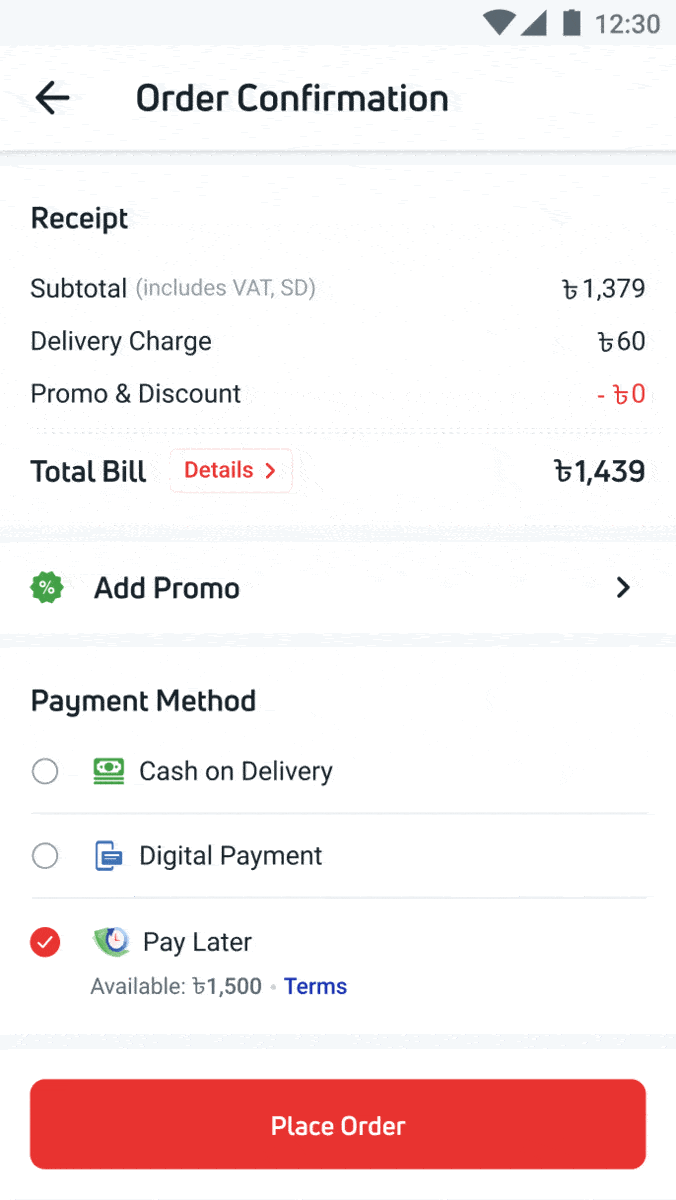Screen dimensions: 676x1200
Task: Deselect the checked Pay Later radio button
Action: click(x=45, y=942)
